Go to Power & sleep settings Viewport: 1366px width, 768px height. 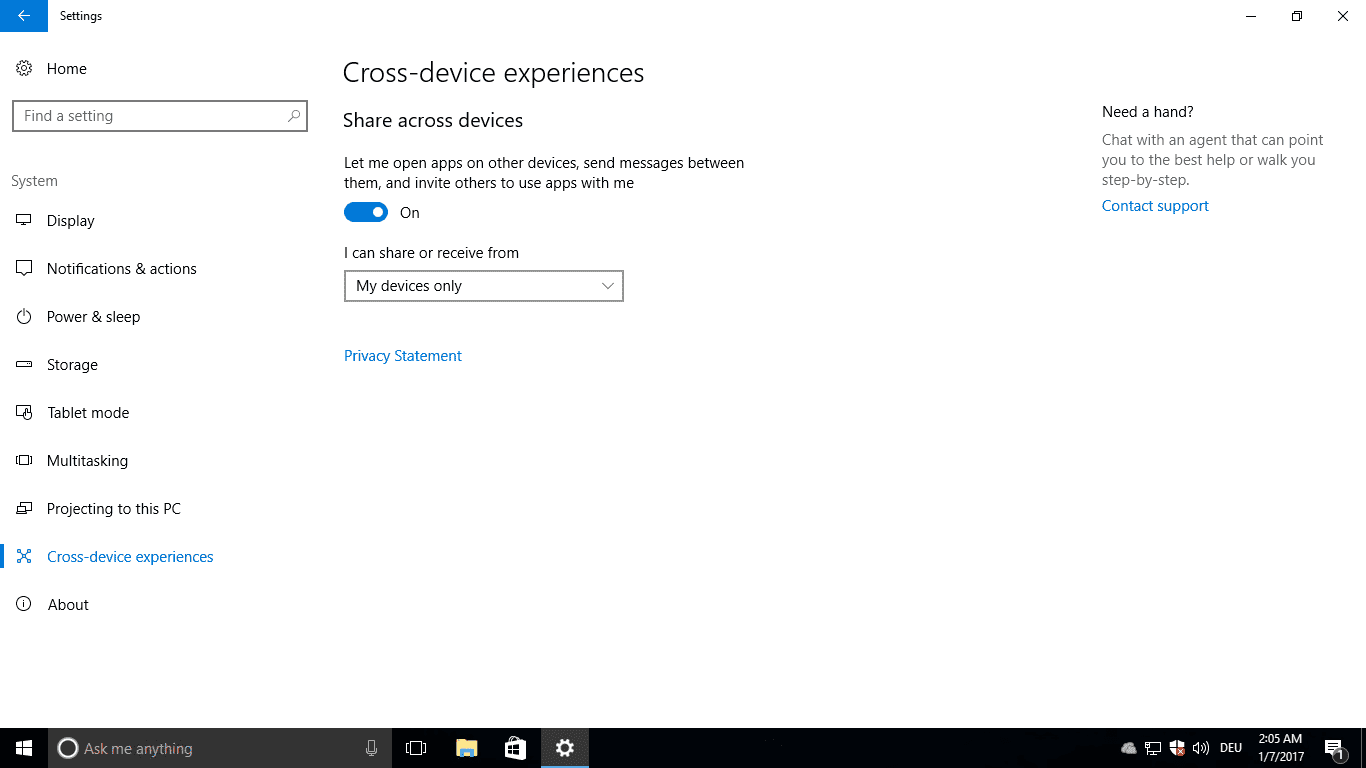[x=93, y=317]
